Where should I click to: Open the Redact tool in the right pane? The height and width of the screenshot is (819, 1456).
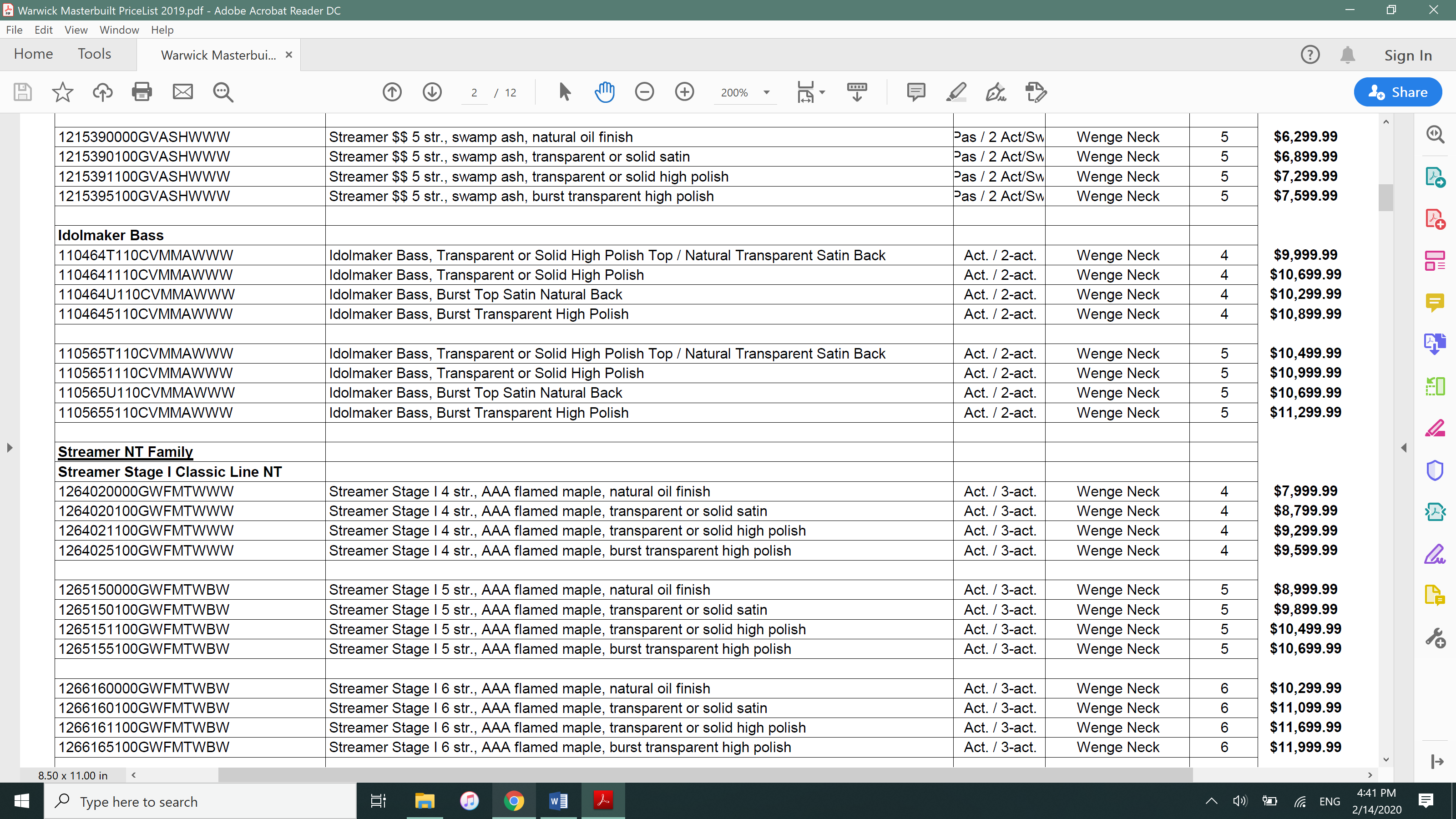1435,429
